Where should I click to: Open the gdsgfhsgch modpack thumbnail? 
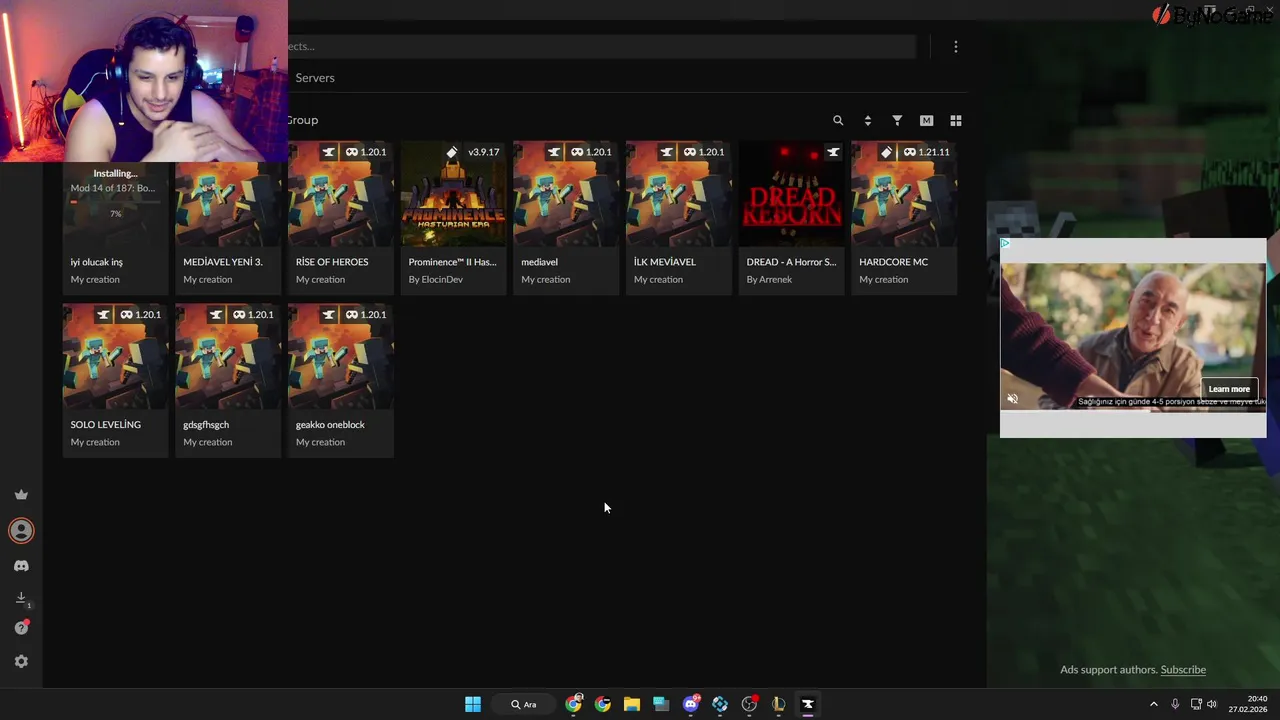point(228,358)
